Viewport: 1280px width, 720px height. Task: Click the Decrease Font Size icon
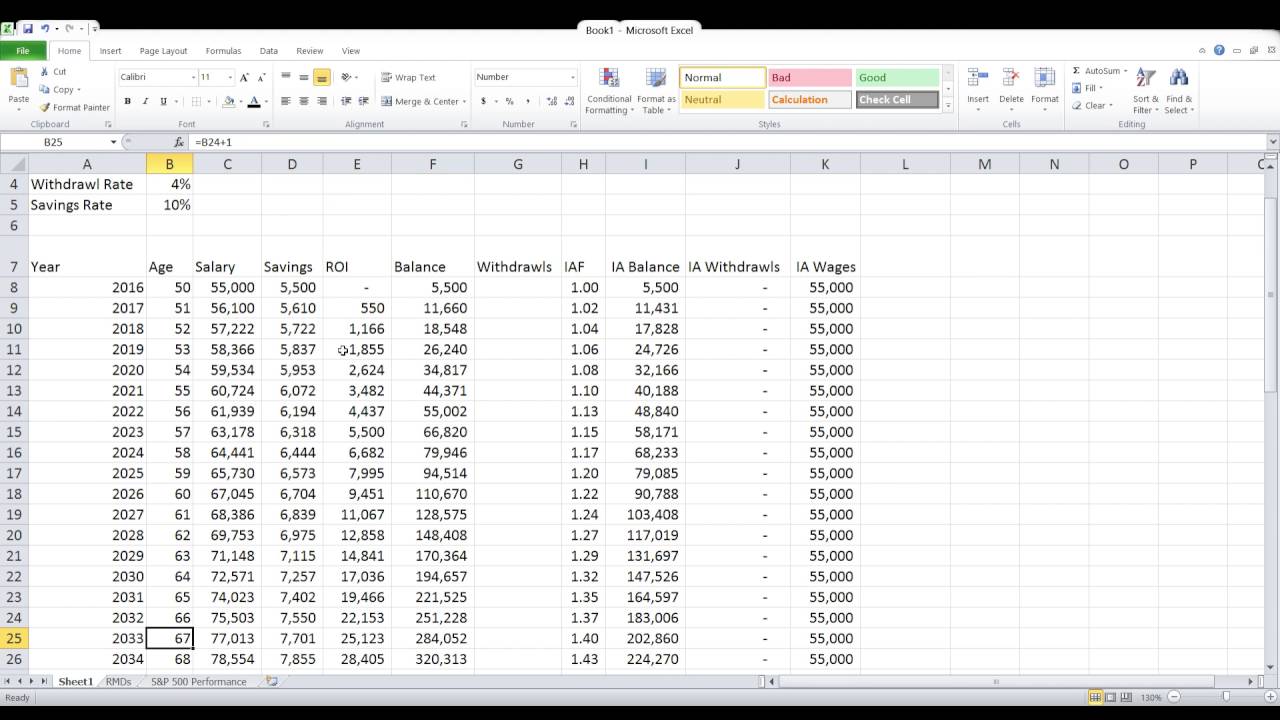coord(262,77)
